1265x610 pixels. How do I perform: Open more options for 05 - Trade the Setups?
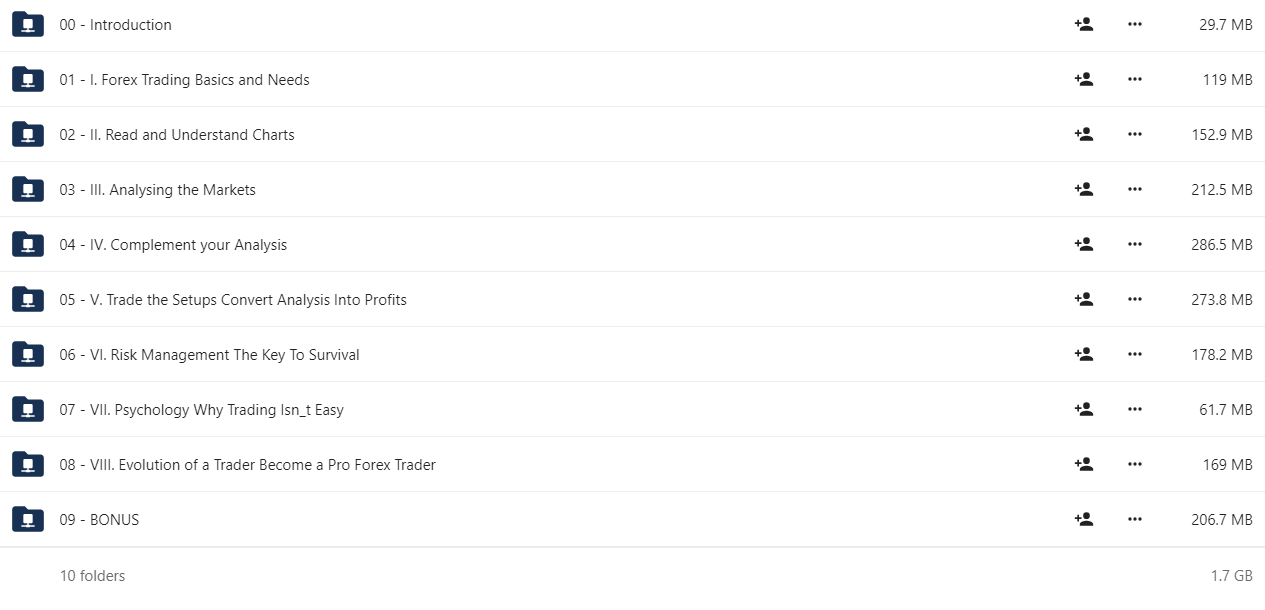(x=1134, y=299)
